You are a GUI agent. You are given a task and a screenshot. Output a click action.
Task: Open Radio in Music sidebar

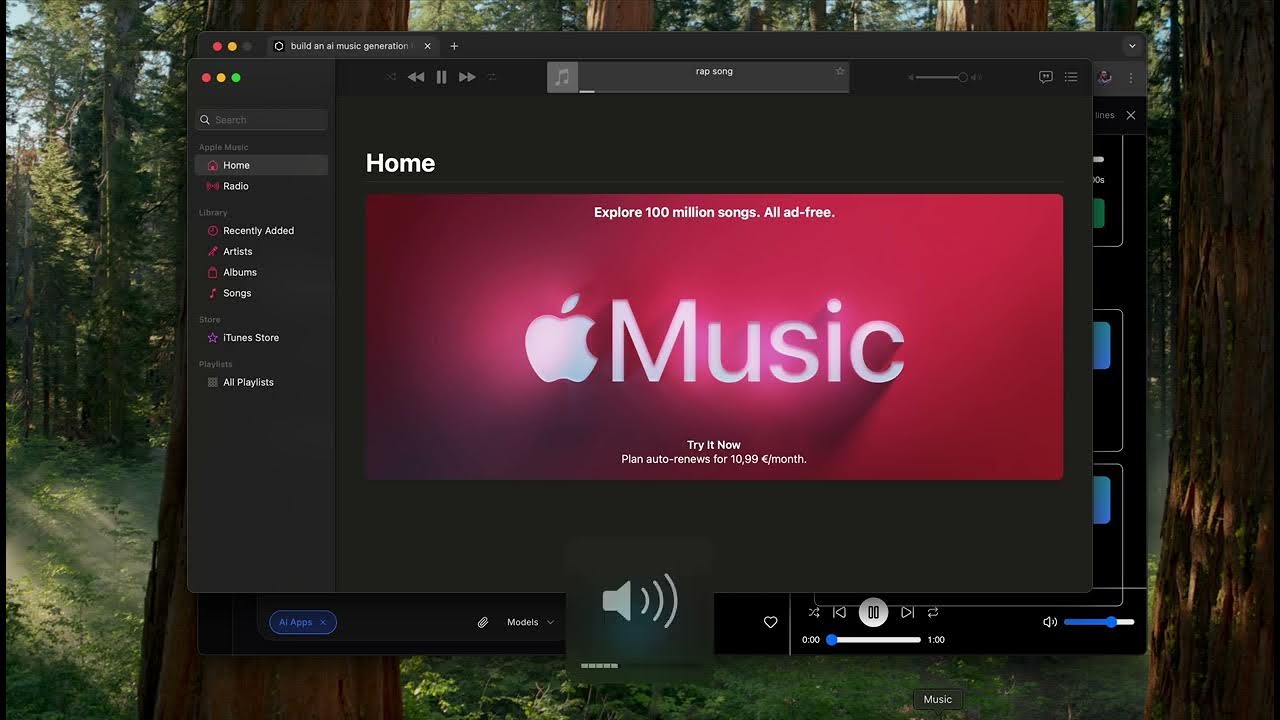[x=262, y=186]
